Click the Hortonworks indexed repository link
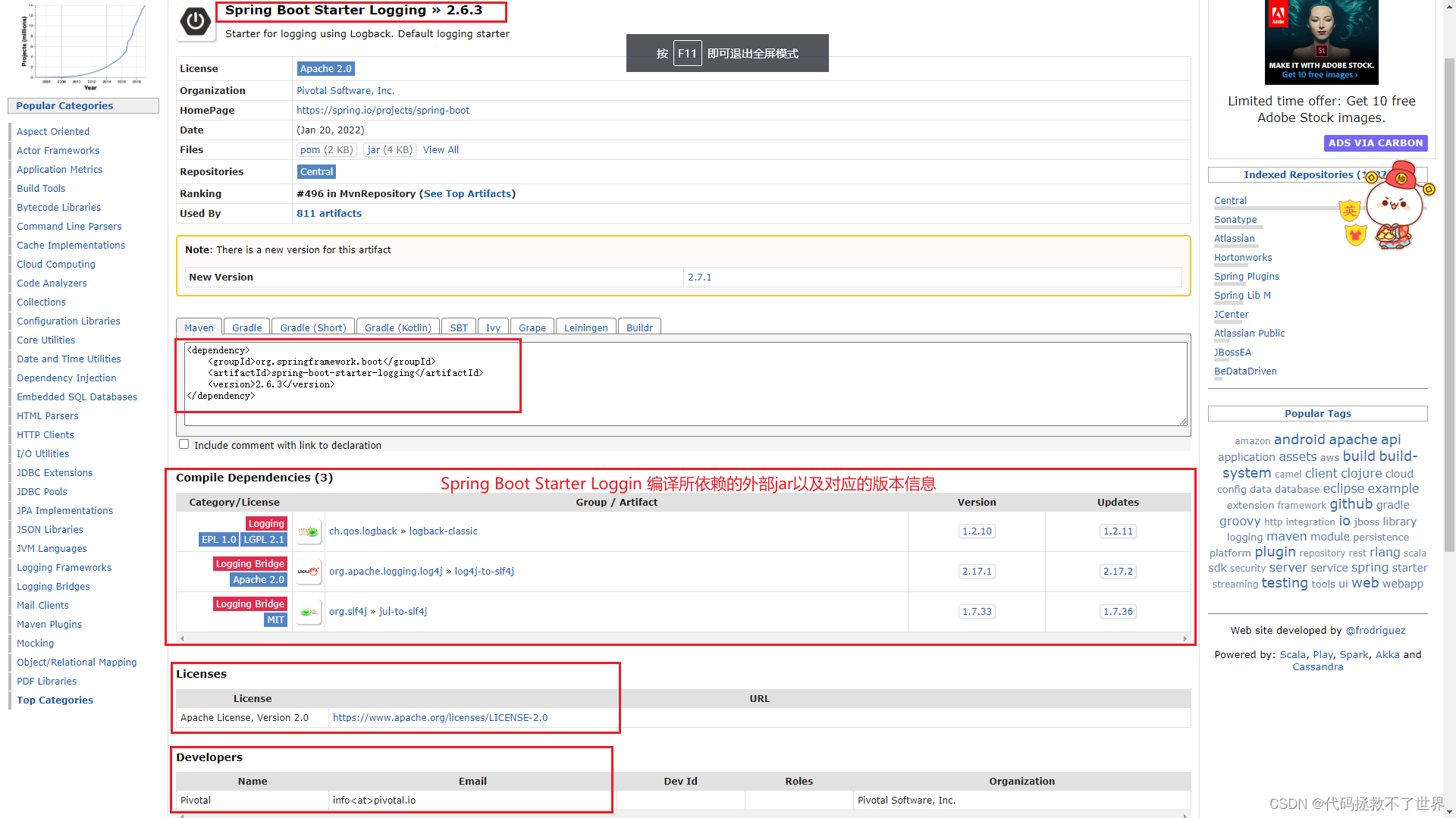This screenshot has width=1456, height=818. point(1242,257)
